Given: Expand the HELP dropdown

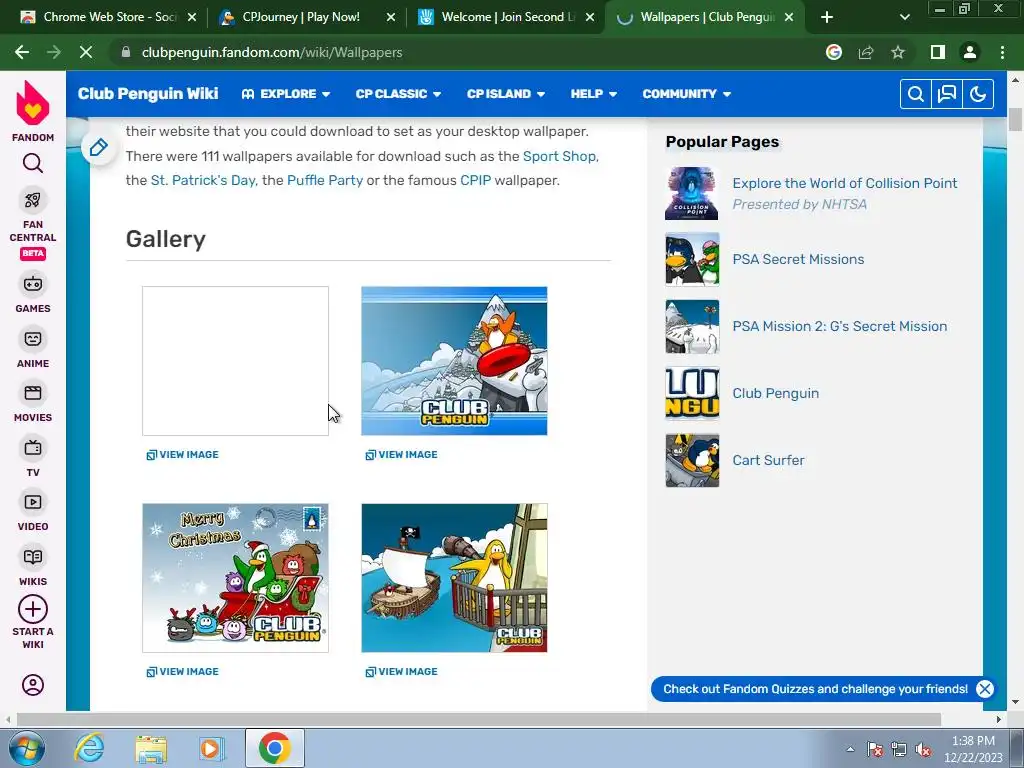Looking at the screenshot, I should click(594, 94).
